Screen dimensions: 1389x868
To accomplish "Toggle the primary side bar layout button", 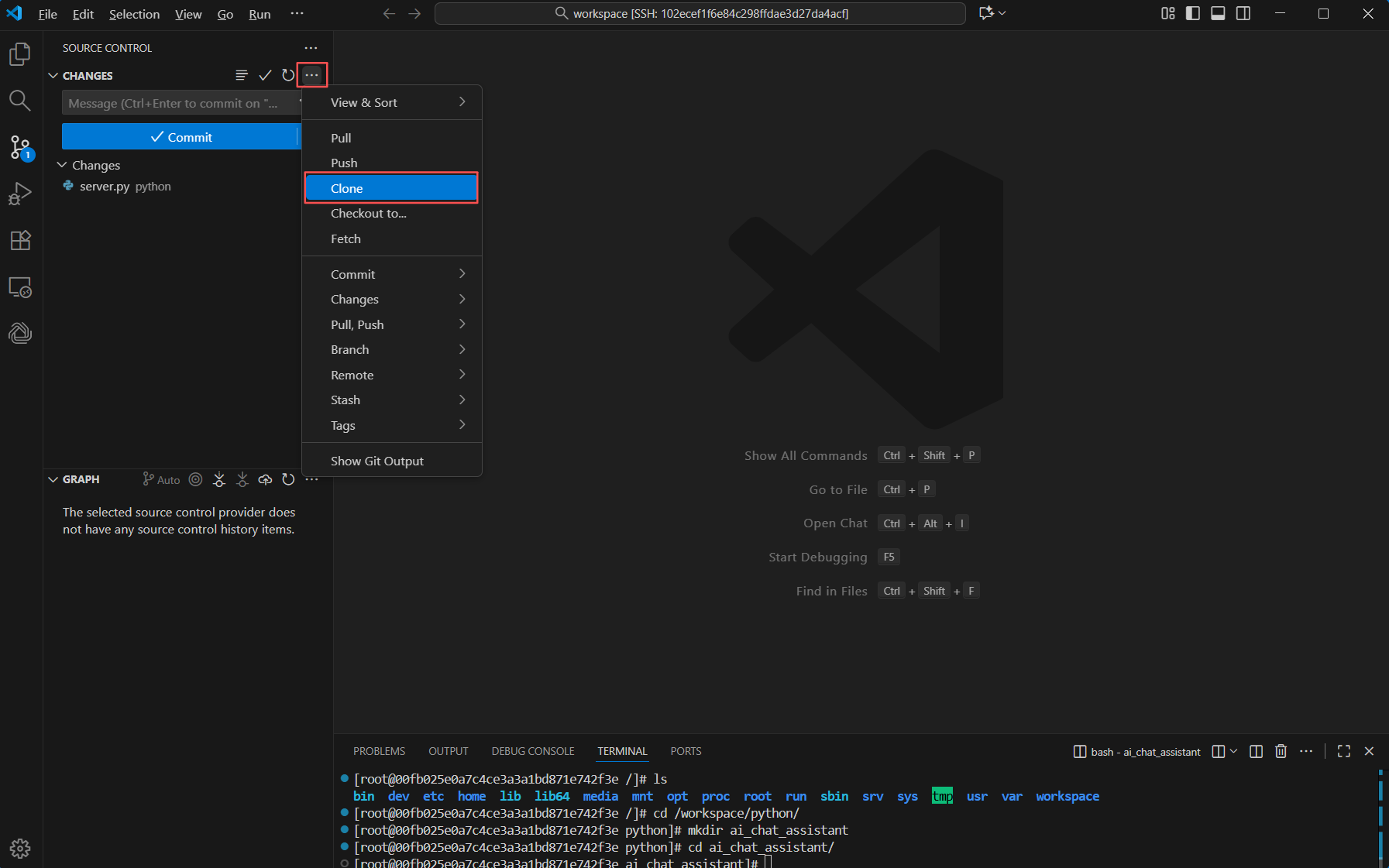I will click(1193, 13).
